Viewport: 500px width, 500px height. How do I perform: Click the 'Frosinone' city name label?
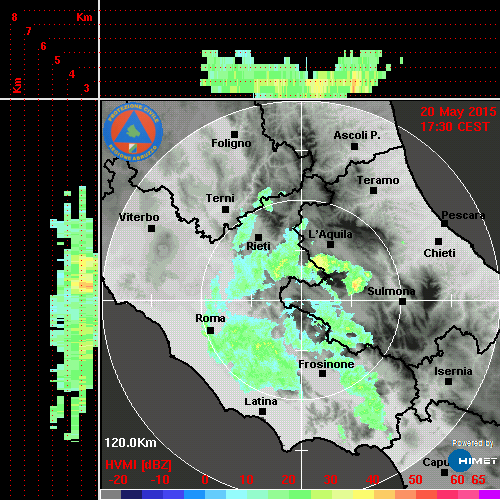[x=326, y=364]
